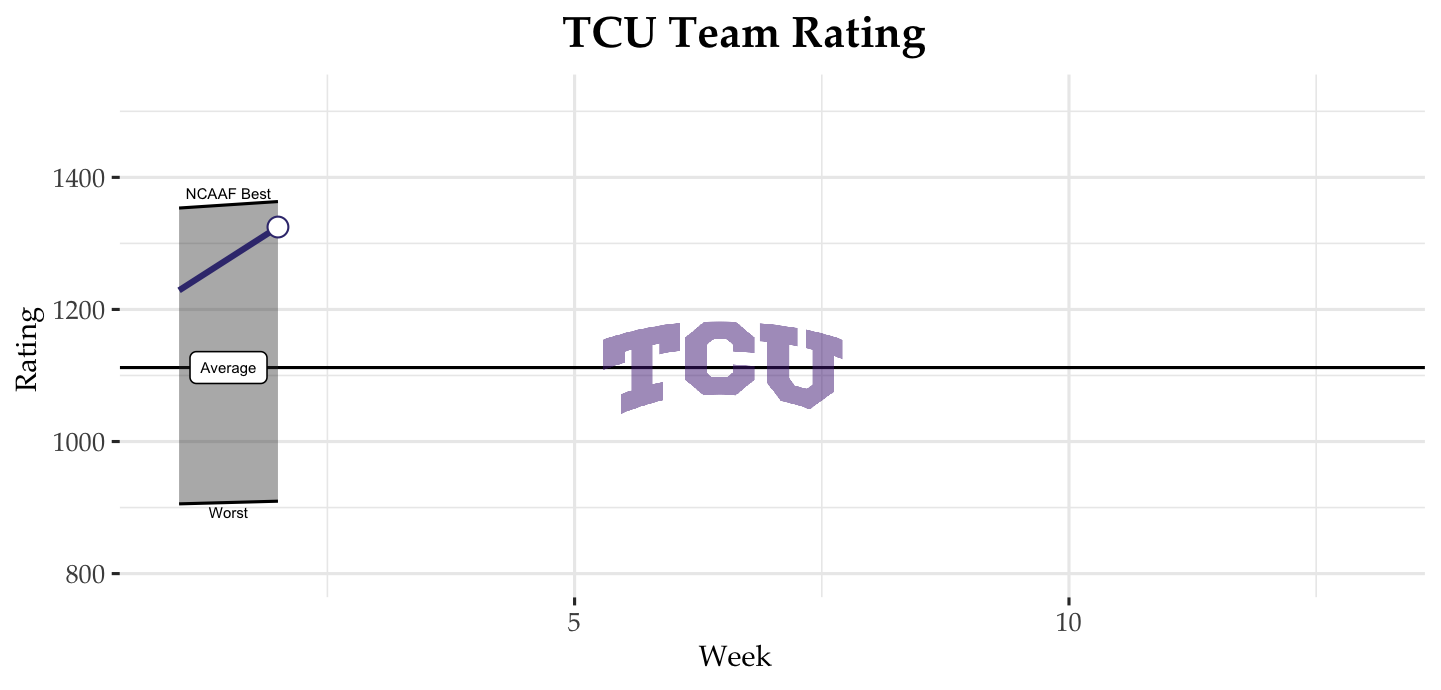Select the white circle data point
Image resolution: width=1441 pixels, height=690 pixels.
coord(278,227)
